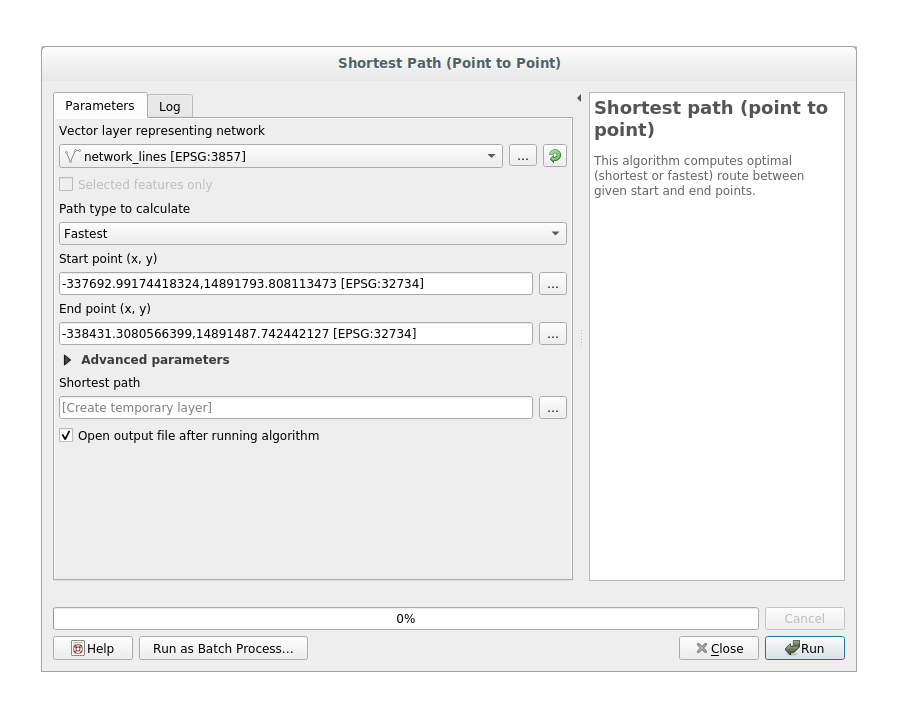
Task: Open the network_lines vector layer dropdown
Action: [x=281, y=156]
